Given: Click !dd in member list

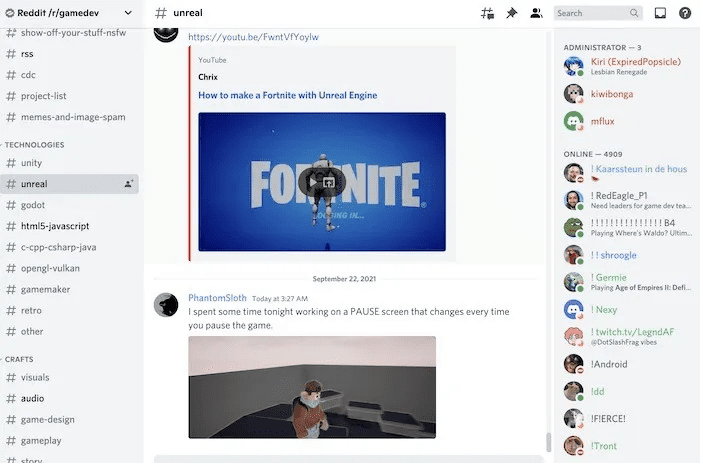Looking at the screenshot, I should 626,391.
